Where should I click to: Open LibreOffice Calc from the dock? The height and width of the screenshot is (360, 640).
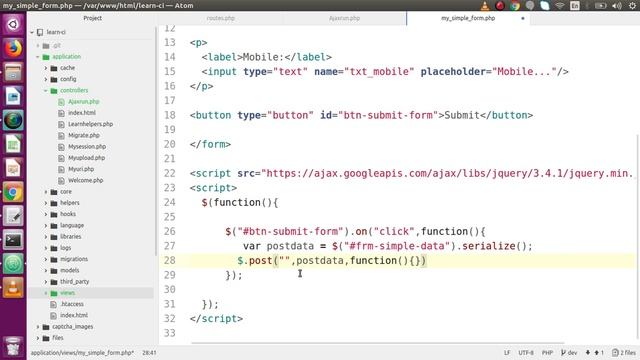(x=13, y=144)
